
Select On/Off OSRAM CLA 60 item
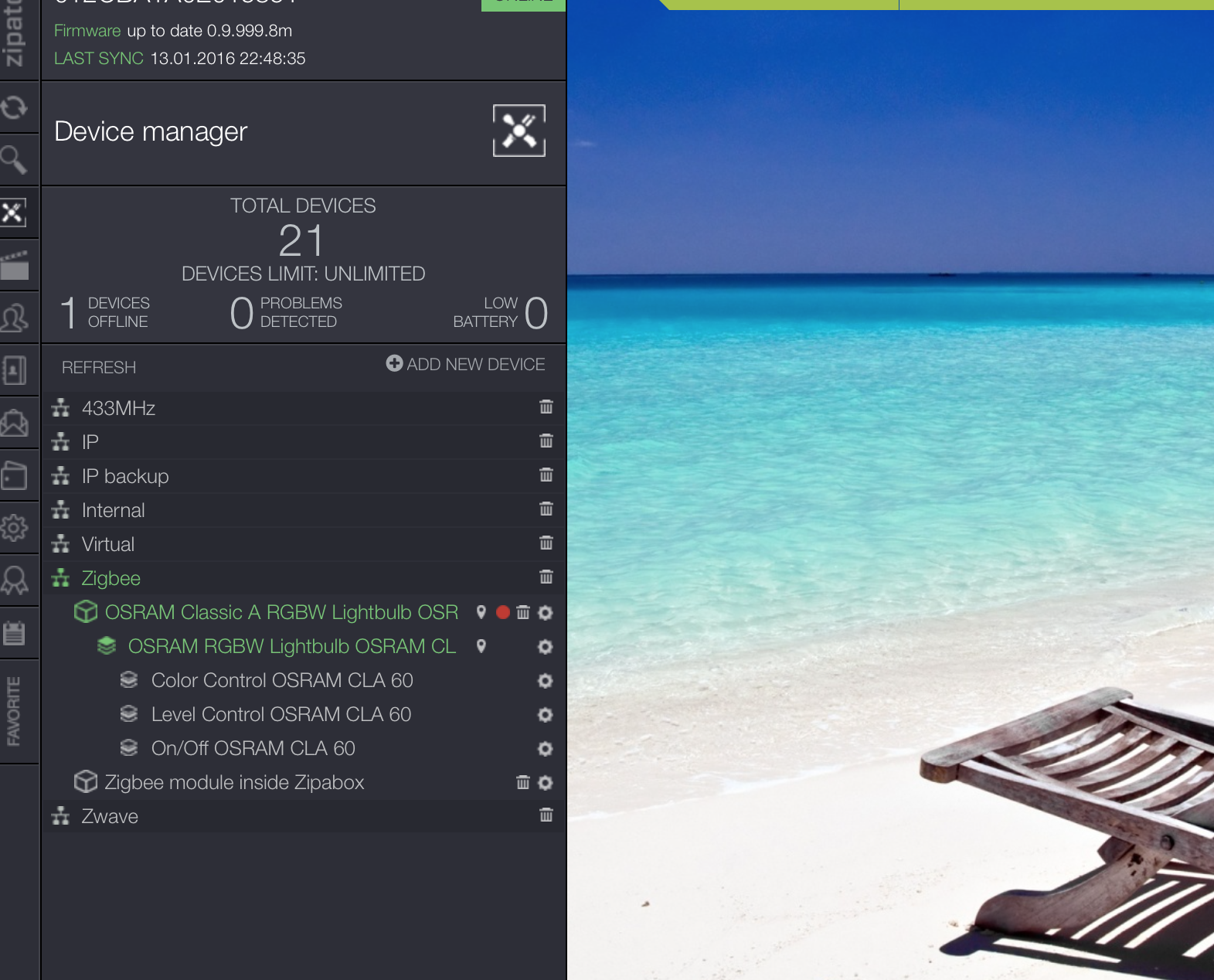[x=253, y=748]
